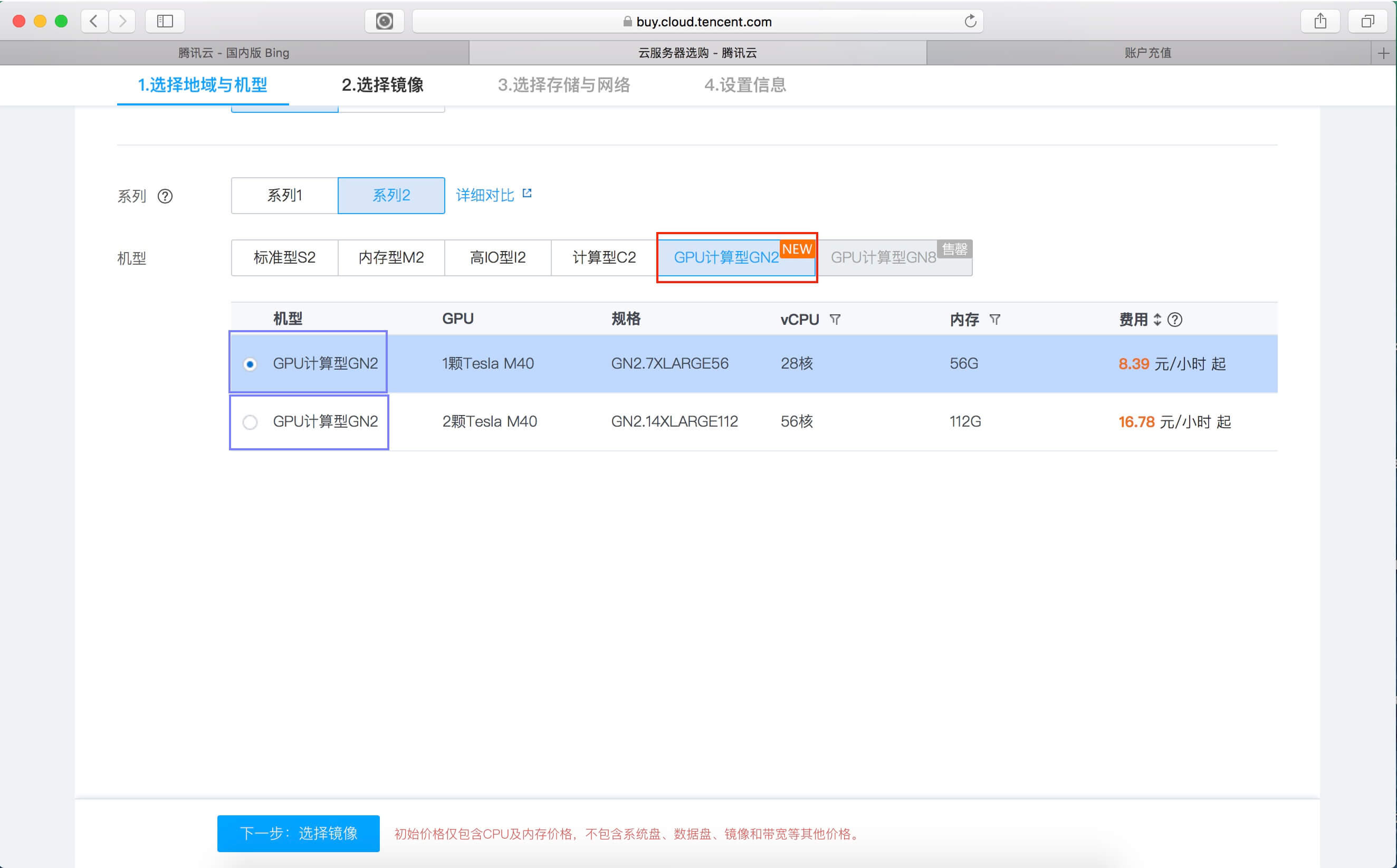
Task: Go to step 2.选择镜像
Action: coord(382,85)
